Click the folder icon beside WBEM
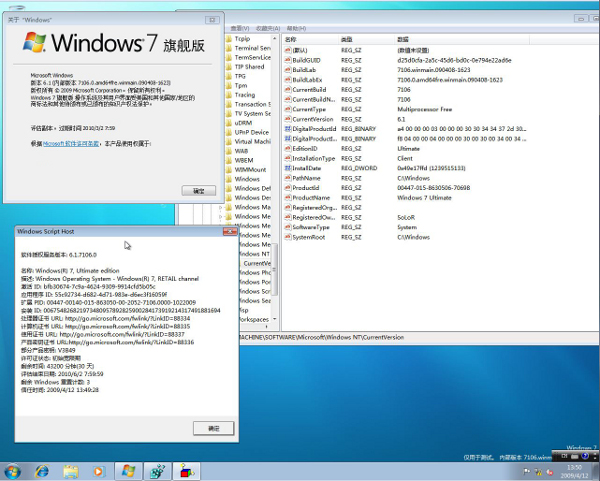Viewport: 600px width, 481px height. point(229,160)
